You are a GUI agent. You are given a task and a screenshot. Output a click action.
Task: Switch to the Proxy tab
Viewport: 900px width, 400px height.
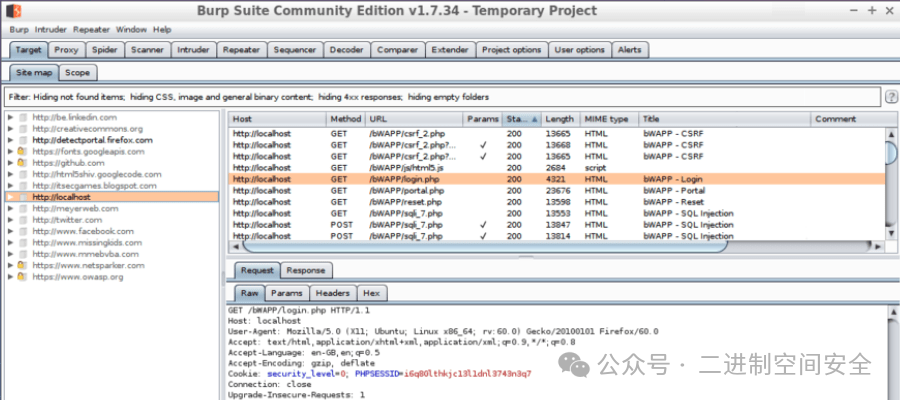67,50
